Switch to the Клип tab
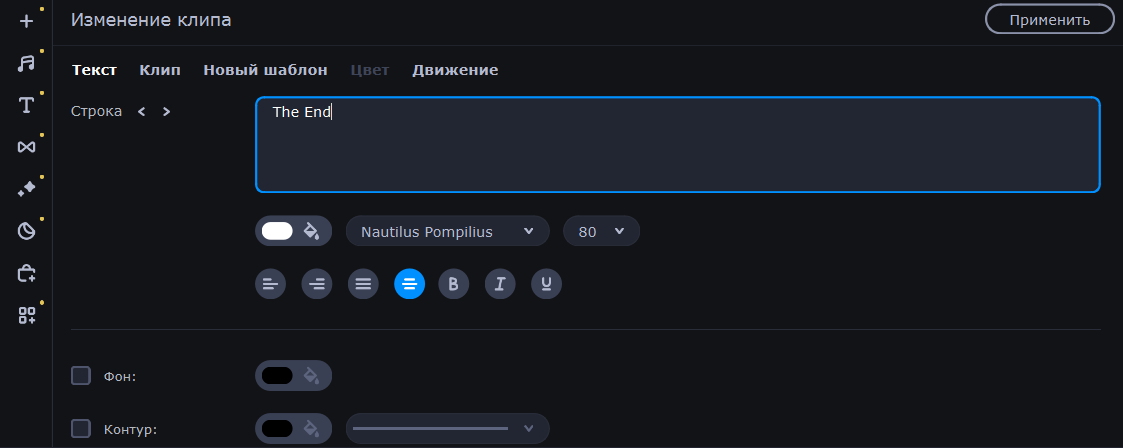The width and height of the screenshot is (1123, 448). point(160,70)
